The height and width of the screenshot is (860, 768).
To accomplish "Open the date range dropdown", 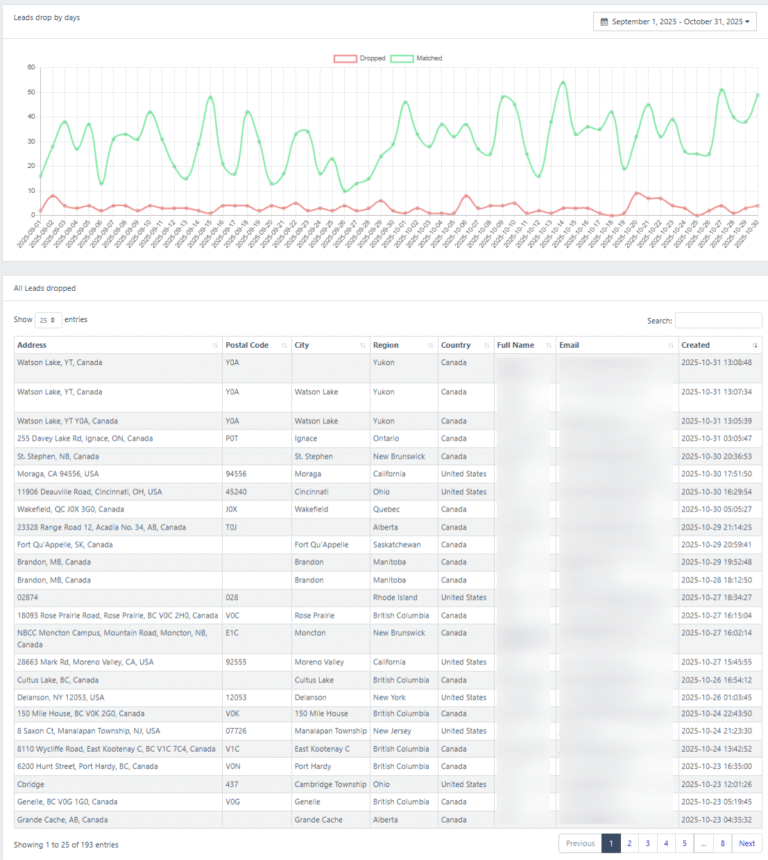I will click(675, 21).
